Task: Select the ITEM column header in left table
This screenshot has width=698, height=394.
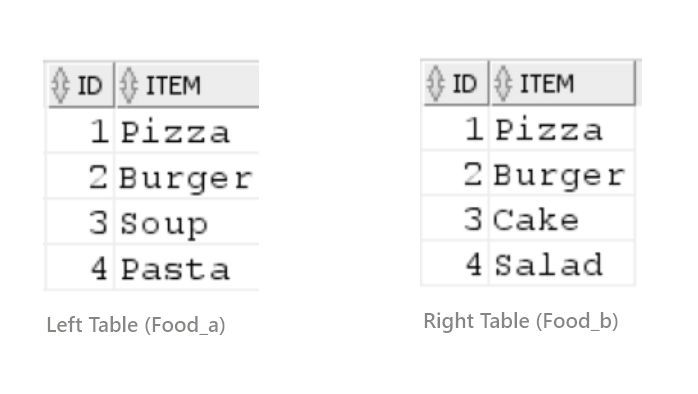Action: [x=187, y=85]
